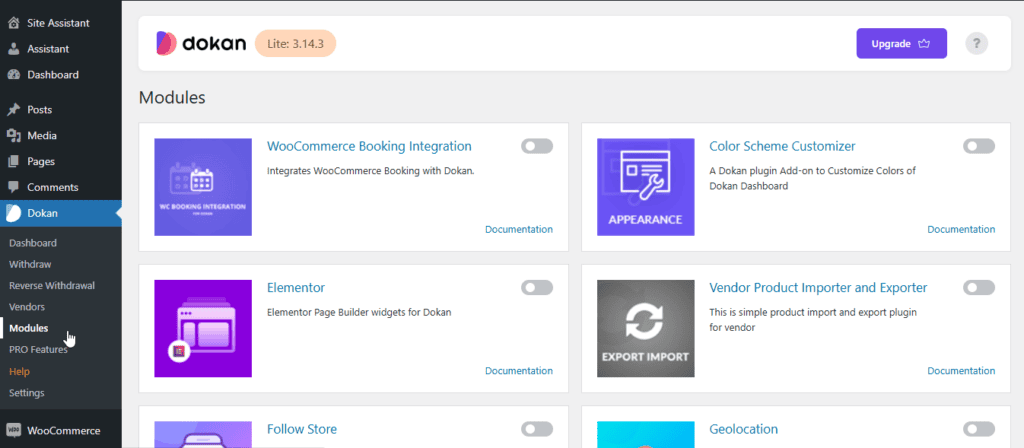Image resolution: width=1024 pixels, height=448 pixels.
Task: Click the WooCommerce icon in sidebar
Action: (x=13, y=430)
